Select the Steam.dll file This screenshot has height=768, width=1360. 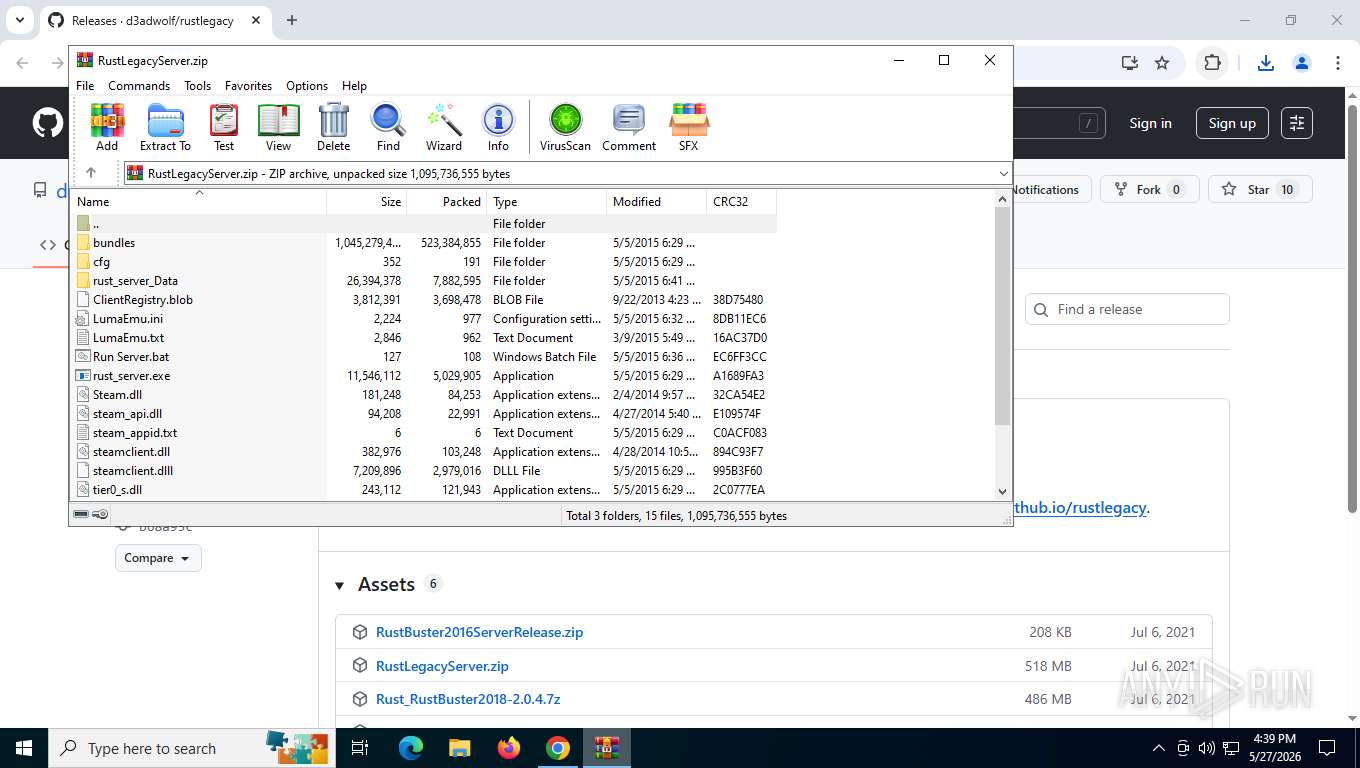[424, 395]
